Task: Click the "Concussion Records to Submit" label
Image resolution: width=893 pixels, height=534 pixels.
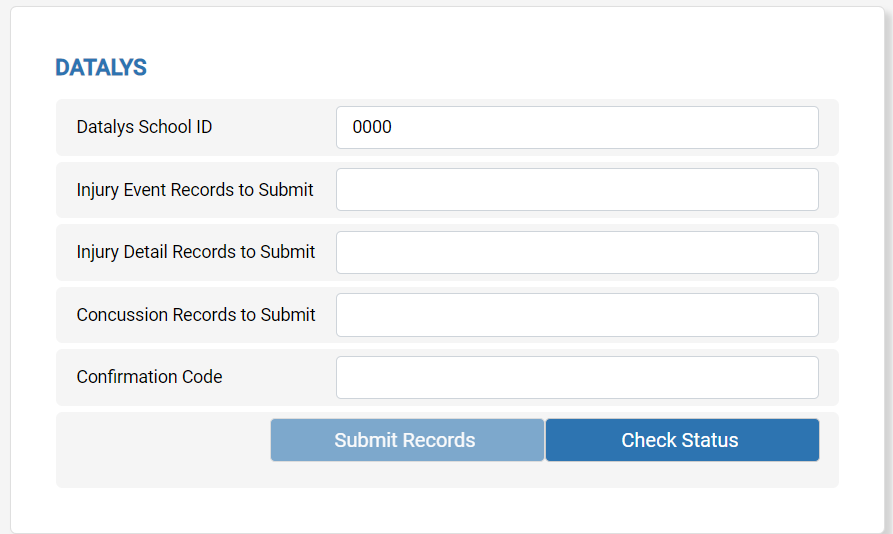Action: 195,314
